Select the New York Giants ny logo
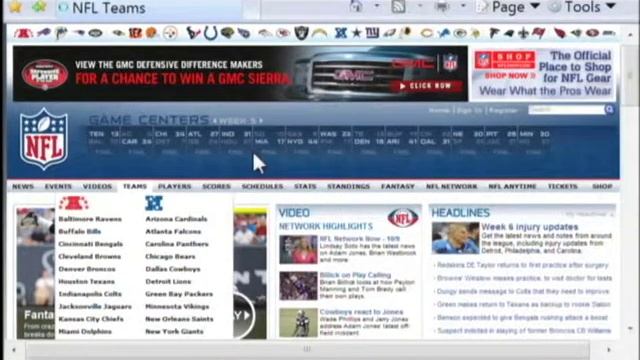The height and width of the screenshot is (360, 640). 372,33
